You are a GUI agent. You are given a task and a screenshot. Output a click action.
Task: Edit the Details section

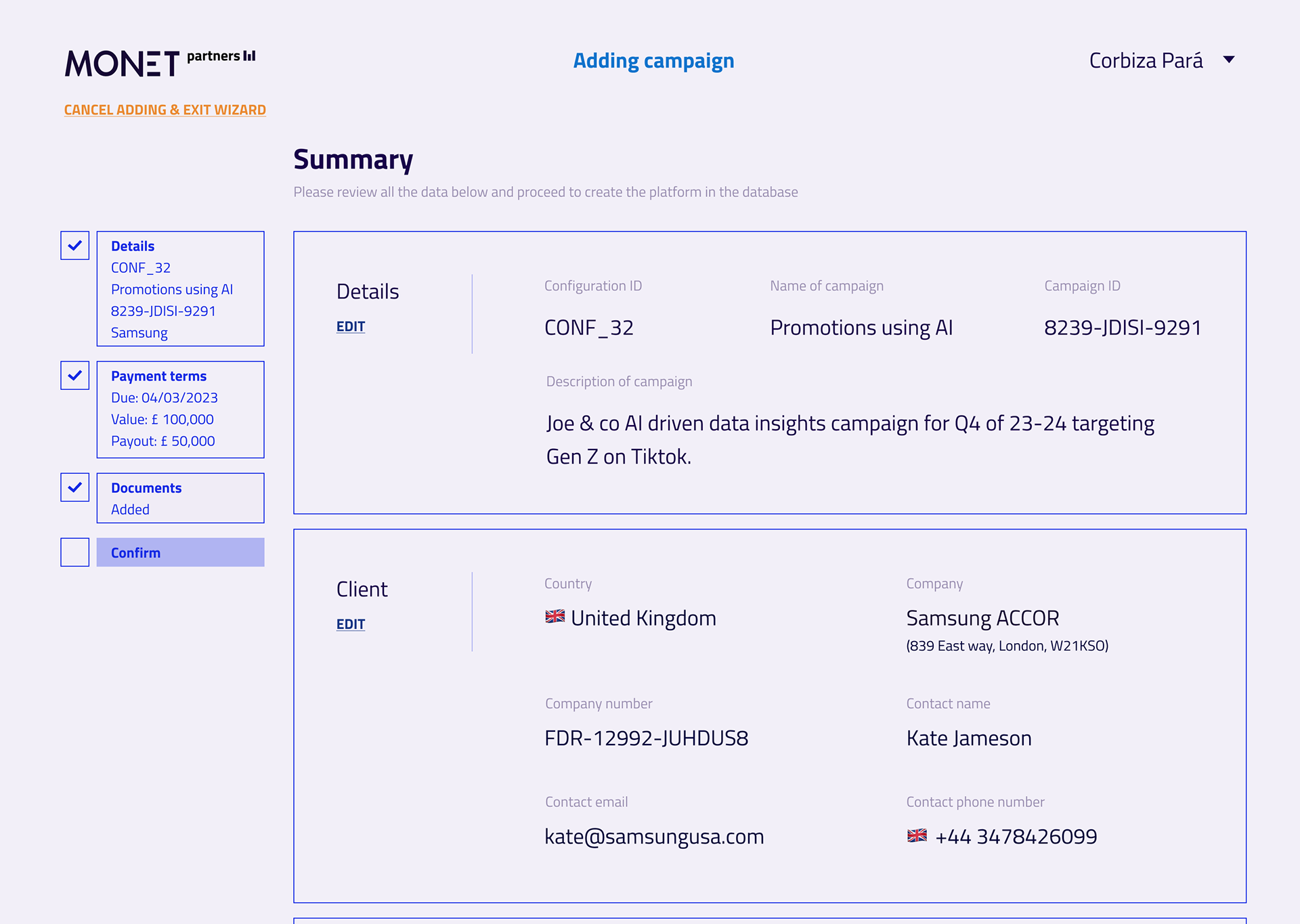coord(351,327)
